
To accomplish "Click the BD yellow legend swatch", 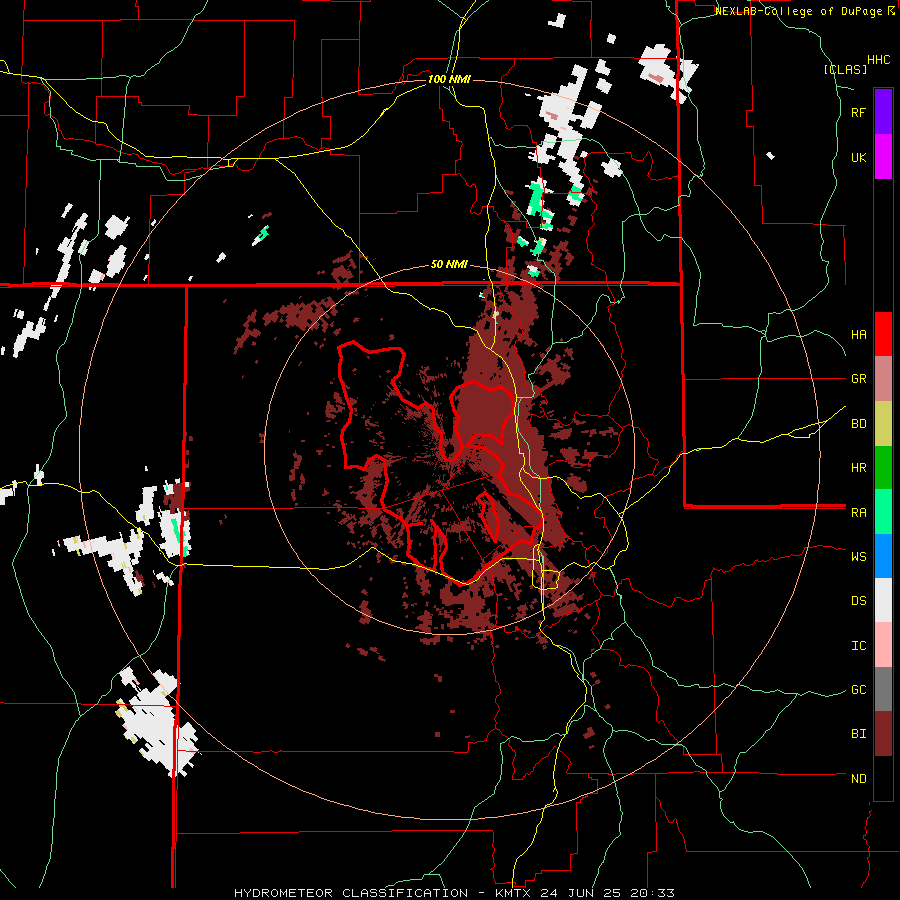I will (x=883, y=424).
